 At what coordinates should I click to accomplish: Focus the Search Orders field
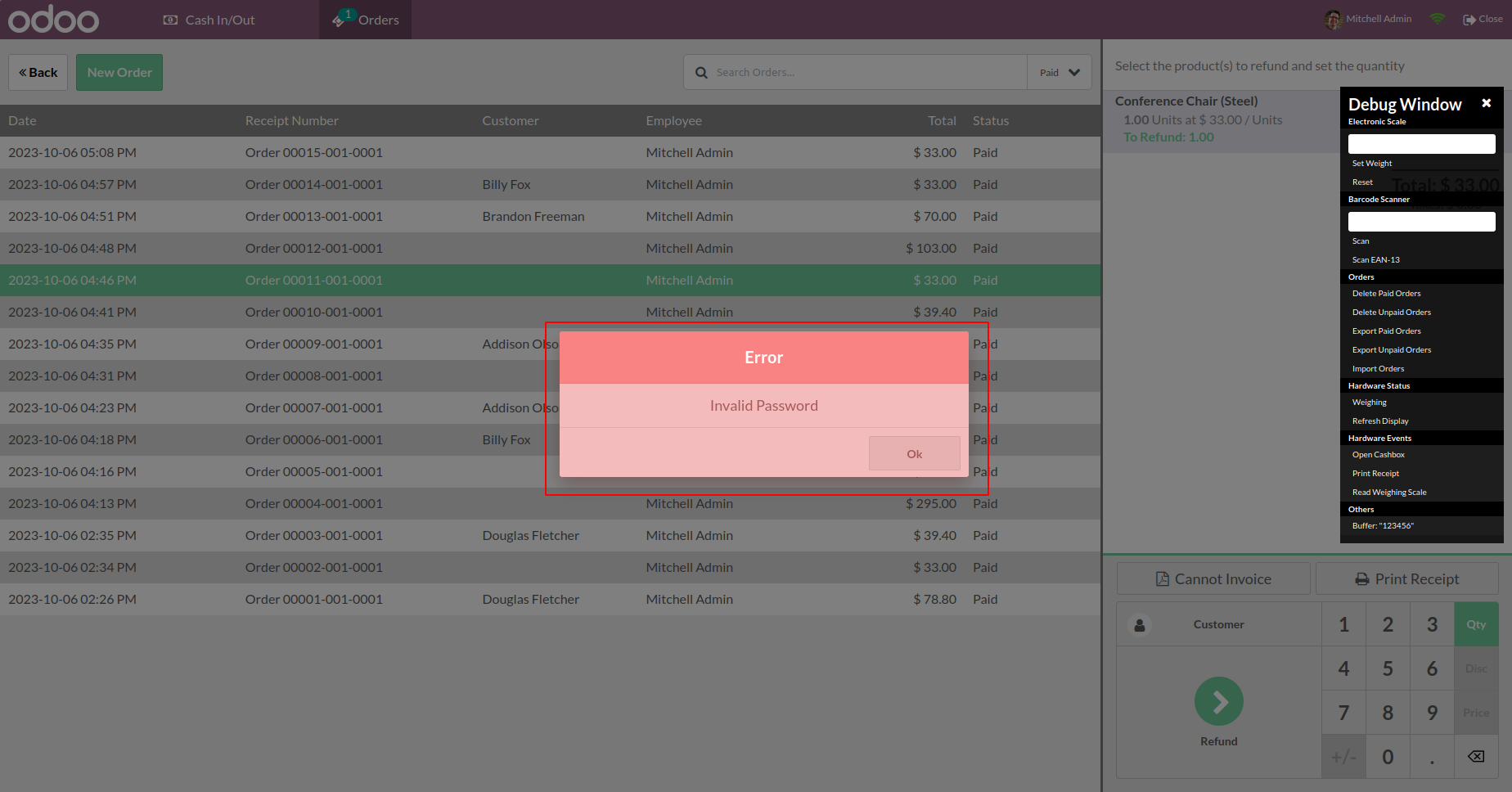tap(867, 72)
